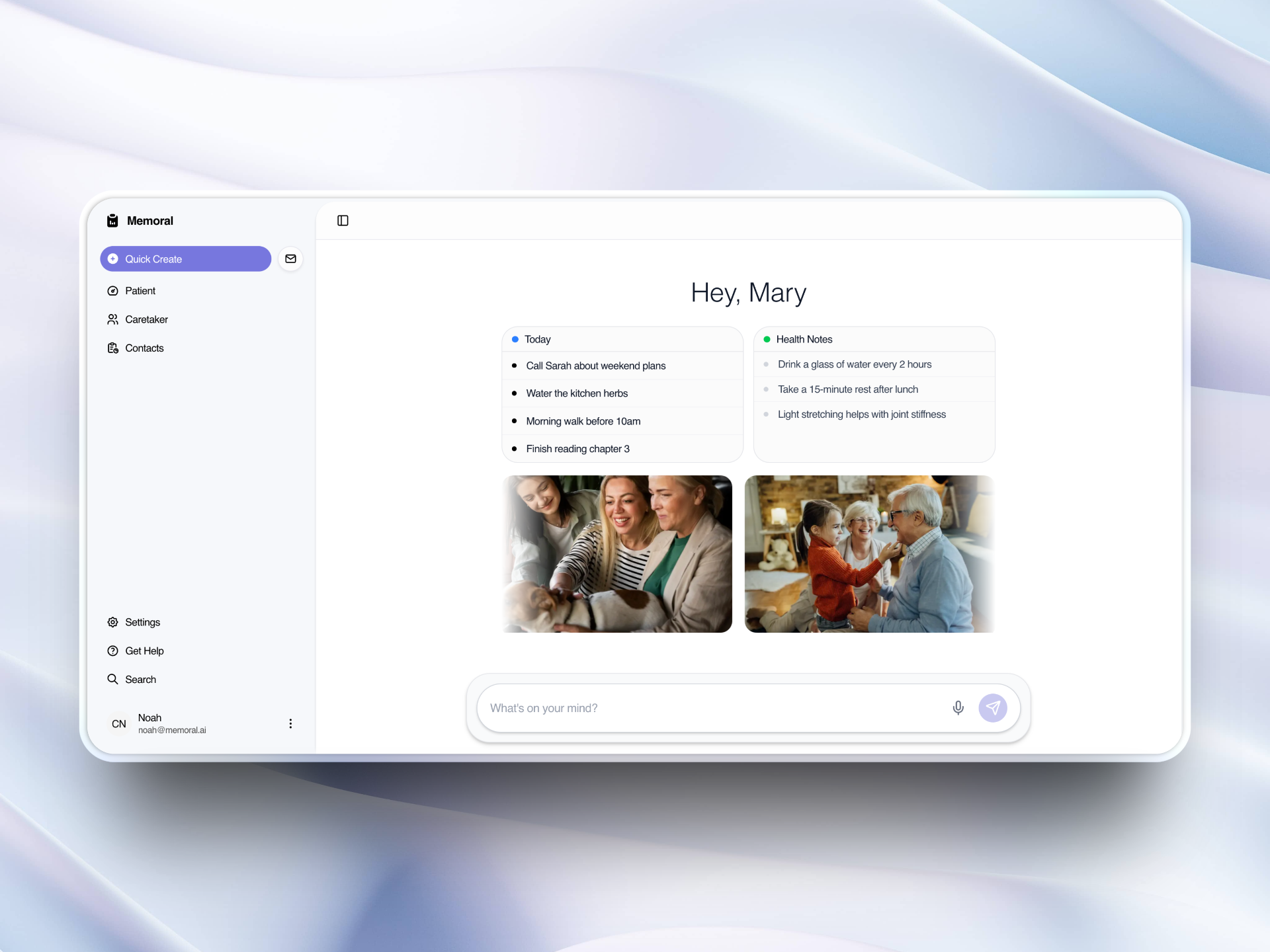
Task: Click the Contacts clipboard icon
Action: coord(113,348)
